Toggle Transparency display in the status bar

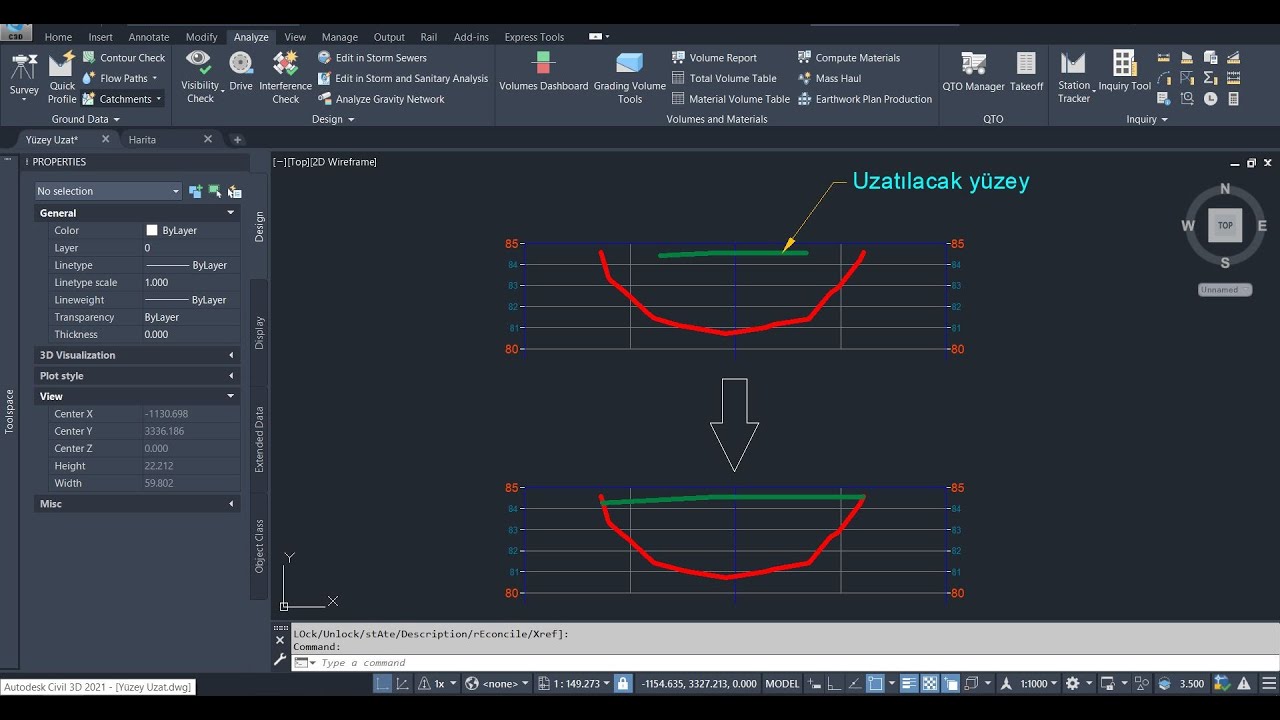point(930,684)
